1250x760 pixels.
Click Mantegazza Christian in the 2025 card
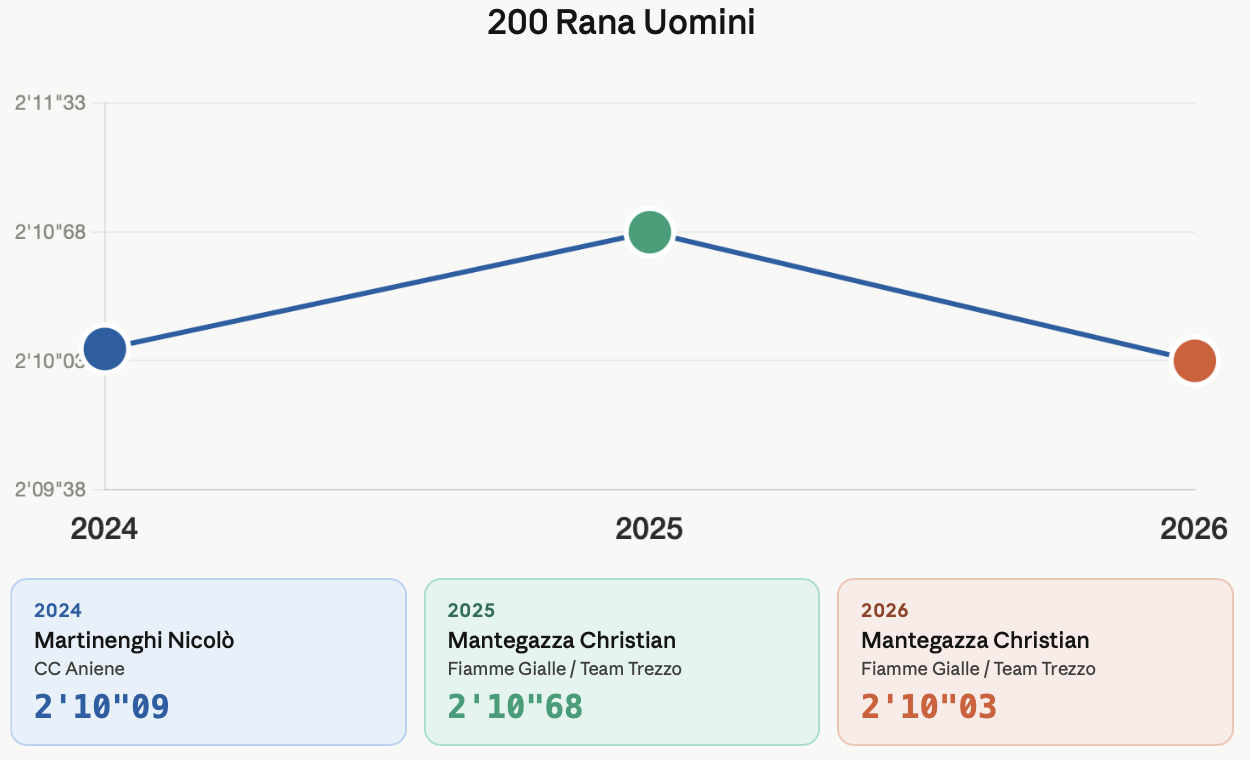click(x=561, y=640)
